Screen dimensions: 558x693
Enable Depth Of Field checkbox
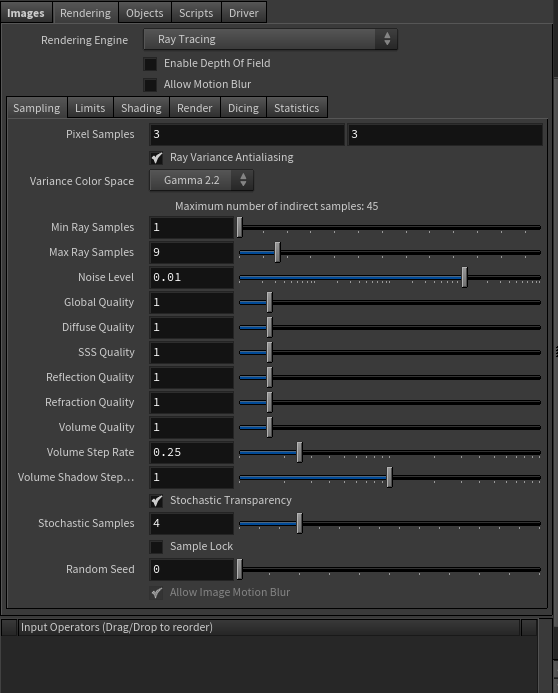click(x=150, y=64)
